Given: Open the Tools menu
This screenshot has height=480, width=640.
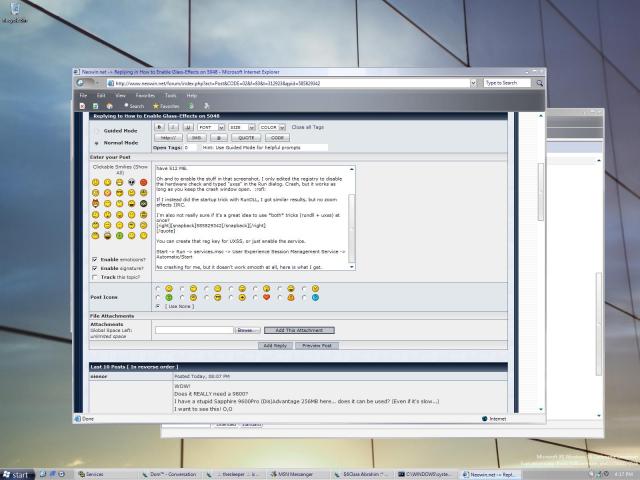Looking at the screenshot, I should pos(170,96).
